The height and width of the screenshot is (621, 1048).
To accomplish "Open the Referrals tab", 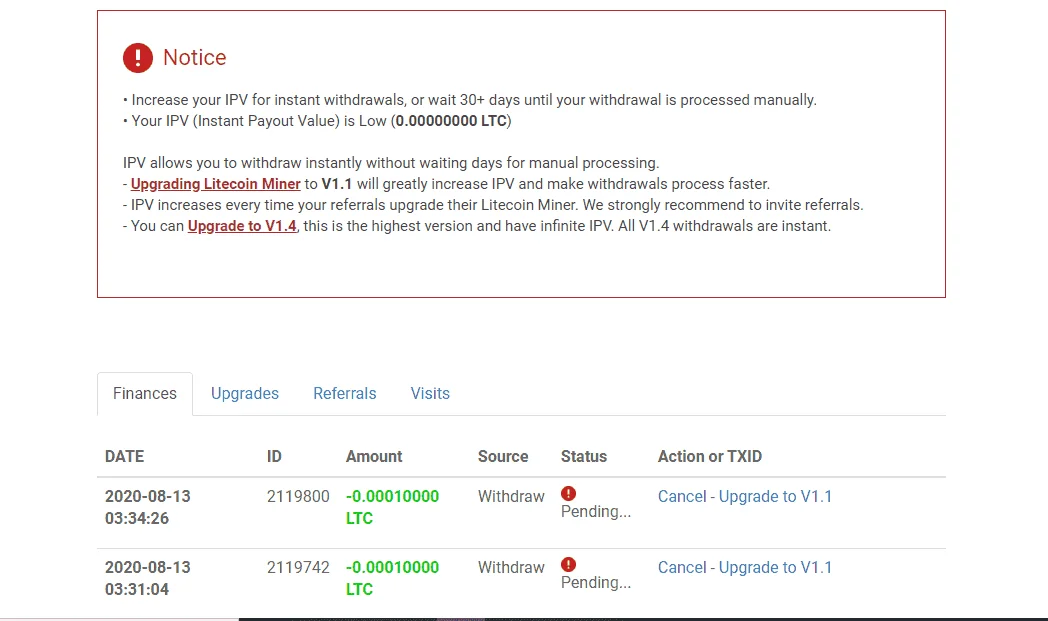I will (x=345, y=394).
